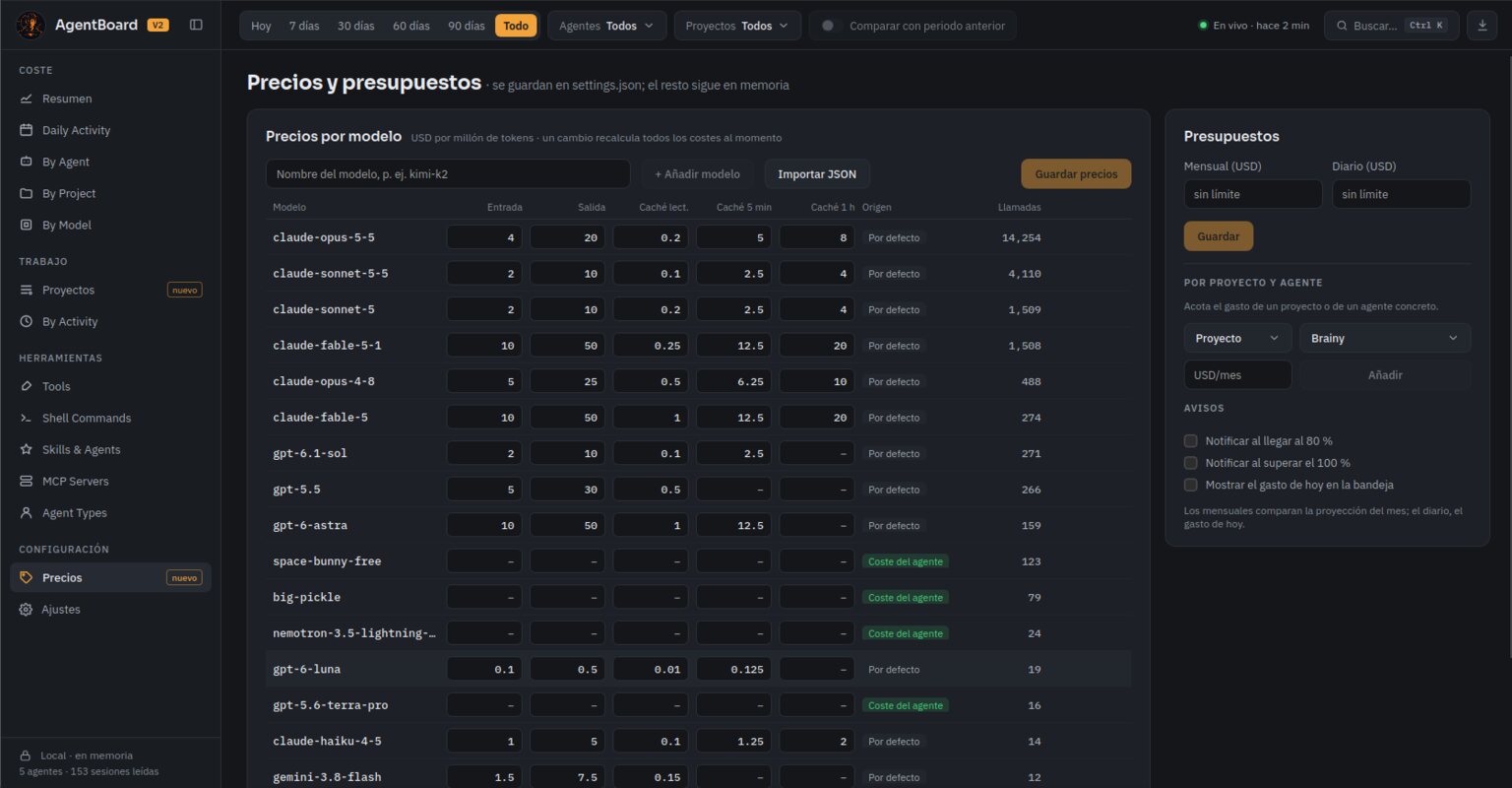Open the Proyectos Todos dropdown
This screenshot has height=788, width=1512.
737,26
